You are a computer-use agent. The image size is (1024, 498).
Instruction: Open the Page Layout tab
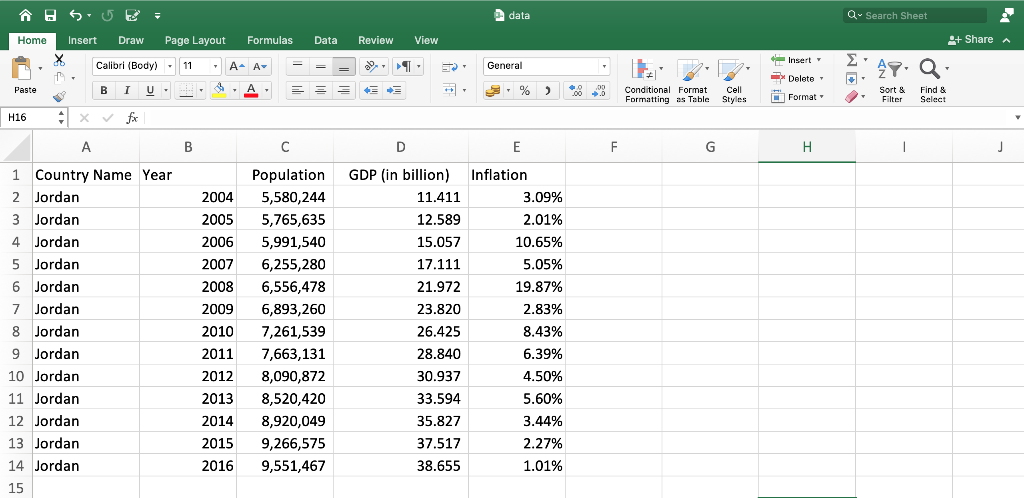click(195, 40)
